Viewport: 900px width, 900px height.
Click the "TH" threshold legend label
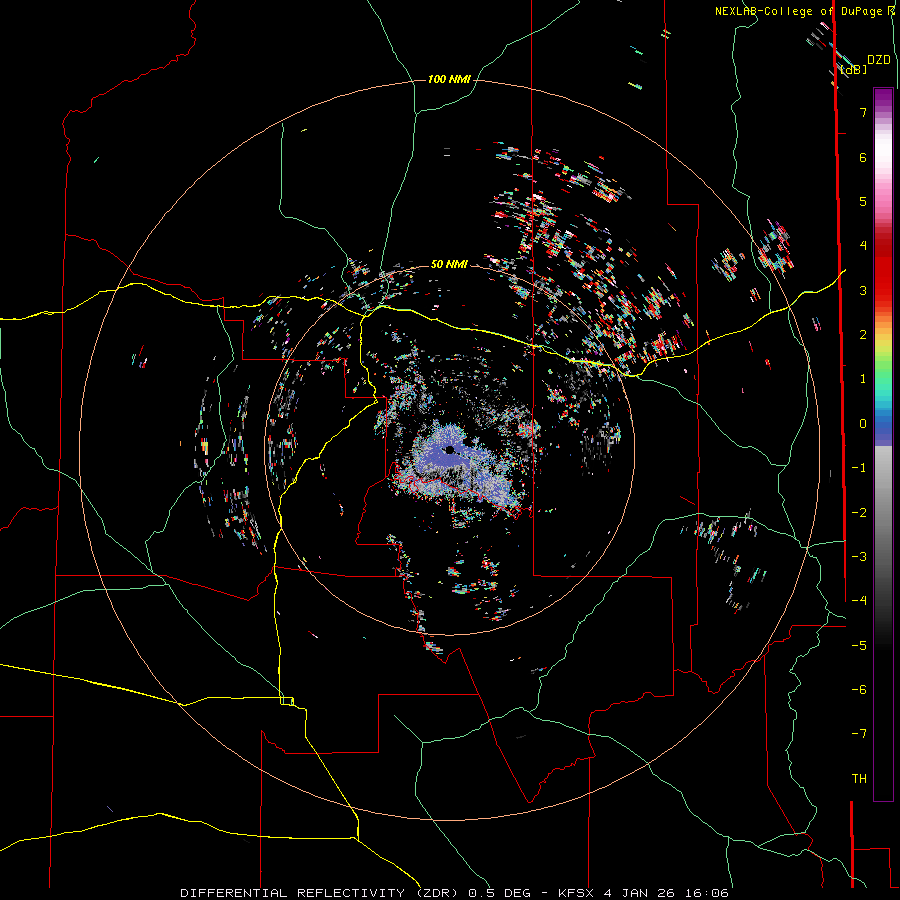(x=859, y=779)
